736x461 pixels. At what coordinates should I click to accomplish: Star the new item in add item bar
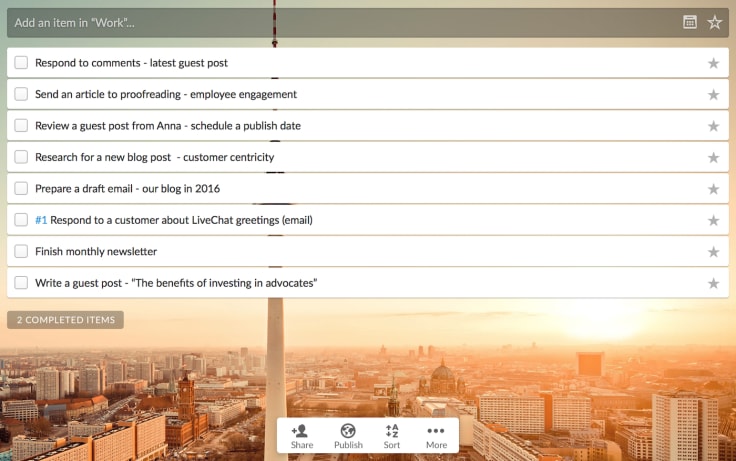(x=714, y=22)
